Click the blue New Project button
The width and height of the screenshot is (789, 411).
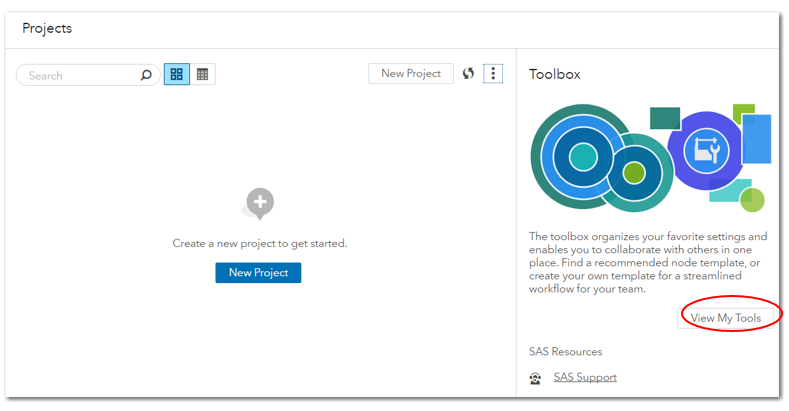(258, 272)
